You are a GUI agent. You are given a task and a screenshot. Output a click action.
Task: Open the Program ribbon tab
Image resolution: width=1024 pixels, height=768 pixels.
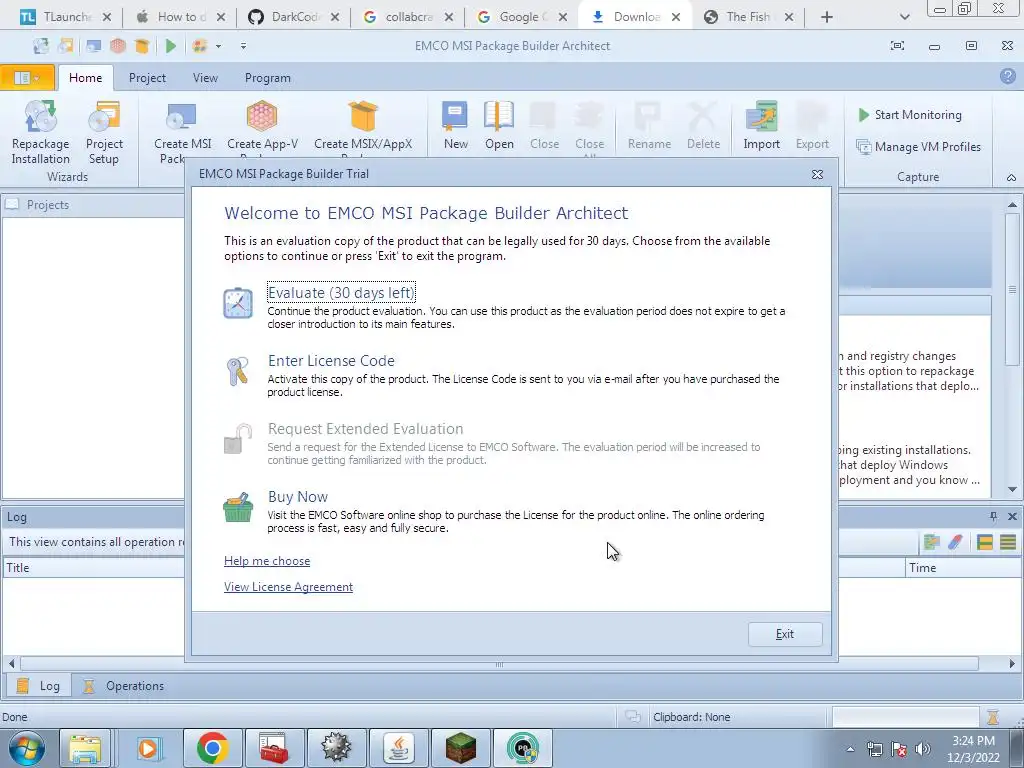[x=268, y=78]
